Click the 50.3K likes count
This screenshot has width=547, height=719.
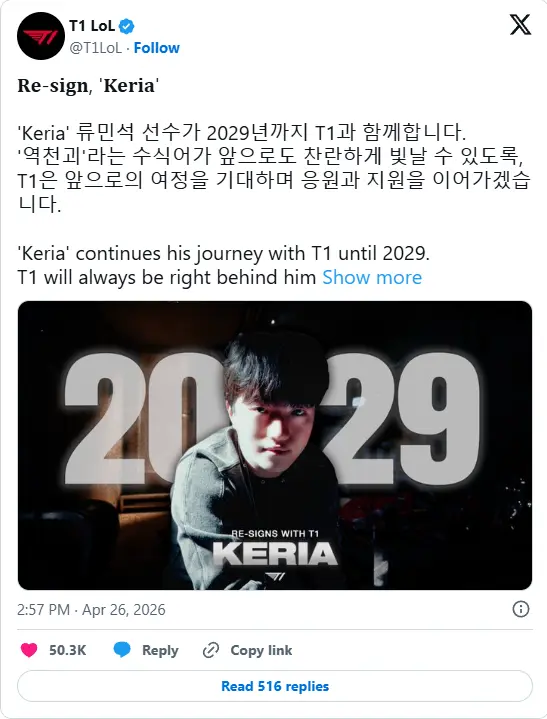point(67,650)
